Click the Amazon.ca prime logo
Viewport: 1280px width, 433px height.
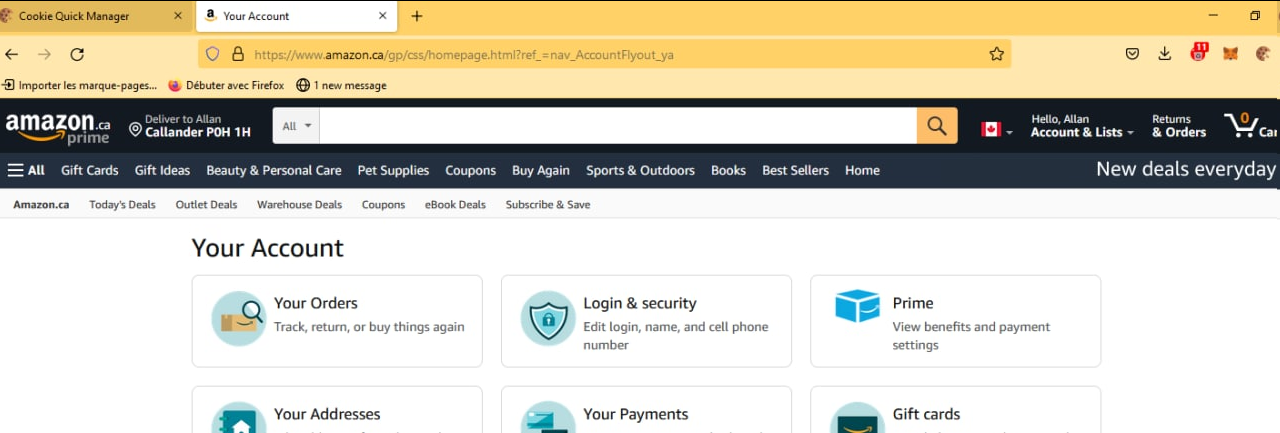click(58, 127)
